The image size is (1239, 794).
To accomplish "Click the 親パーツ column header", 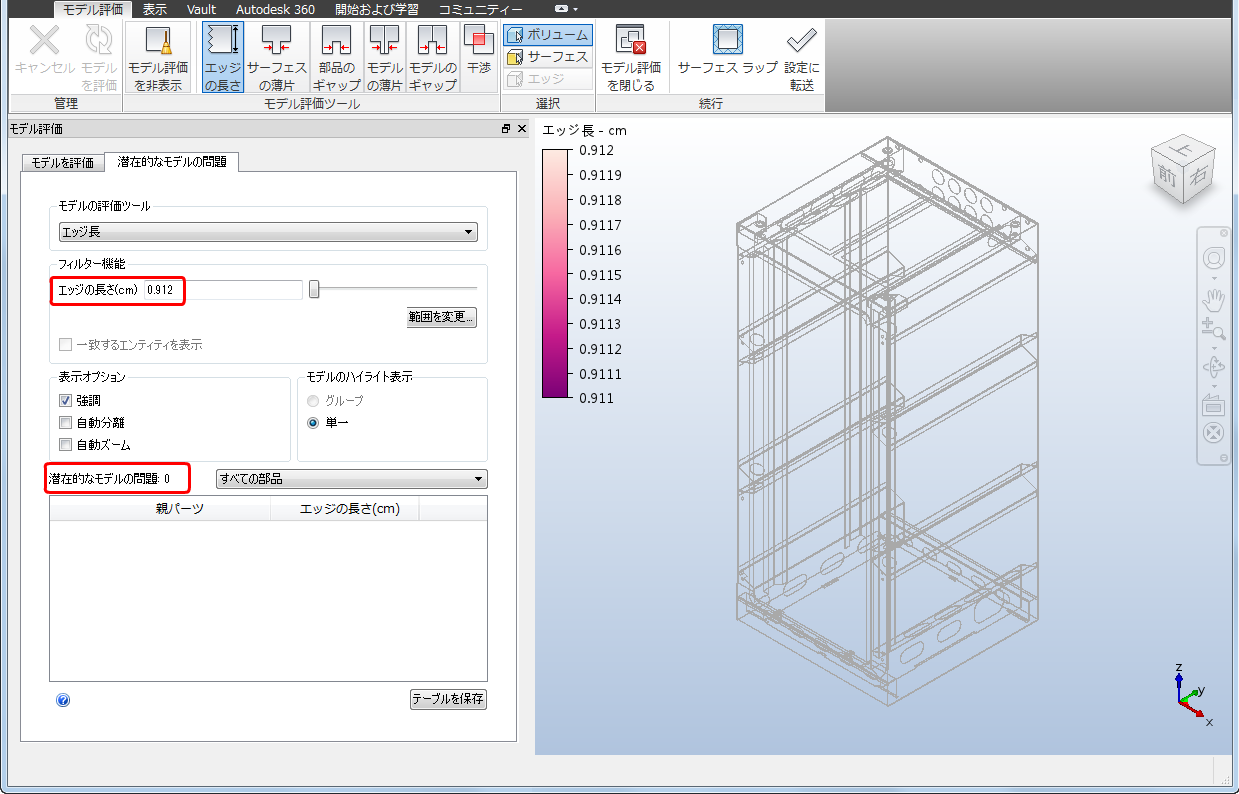I will (160, 508).
